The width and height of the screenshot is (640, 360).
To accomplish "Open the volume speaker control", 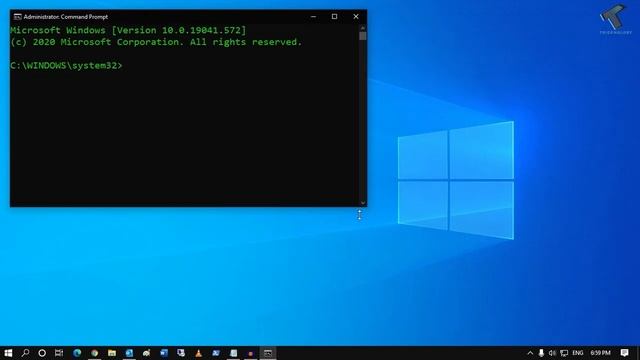I will pyautogui.click(x=552, y=353).
